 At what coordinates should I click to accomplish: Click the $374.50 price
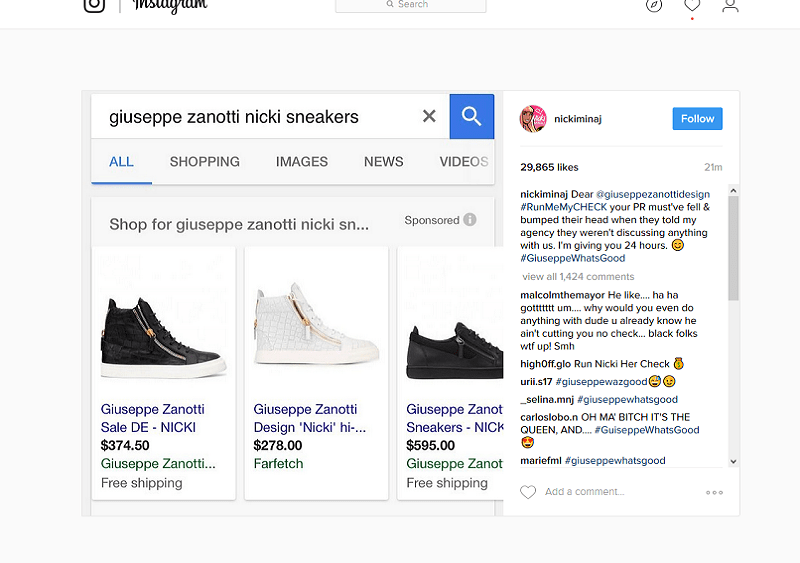click(x=125, y=446)
